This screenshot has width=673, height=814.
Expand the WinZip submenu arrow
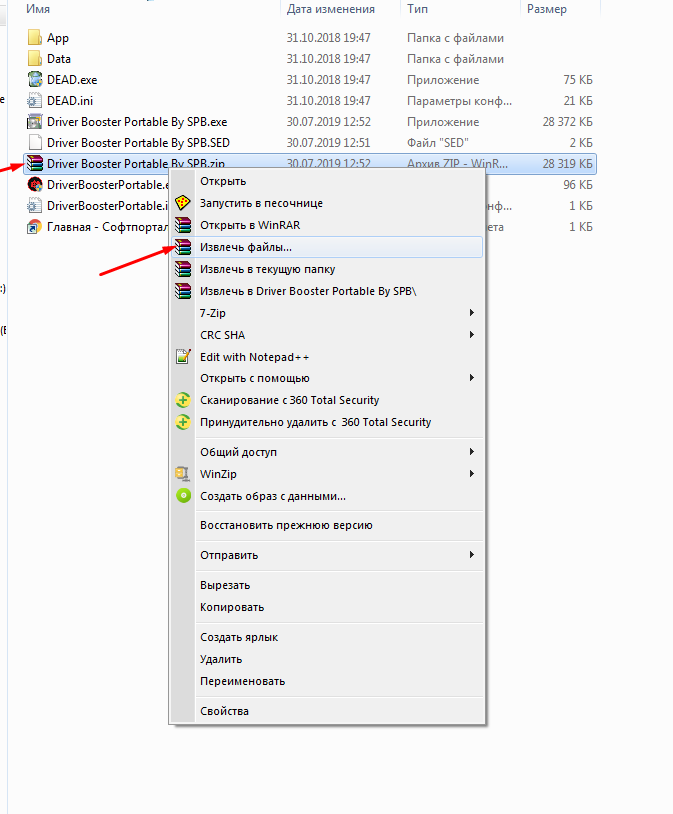coord(472,473)
